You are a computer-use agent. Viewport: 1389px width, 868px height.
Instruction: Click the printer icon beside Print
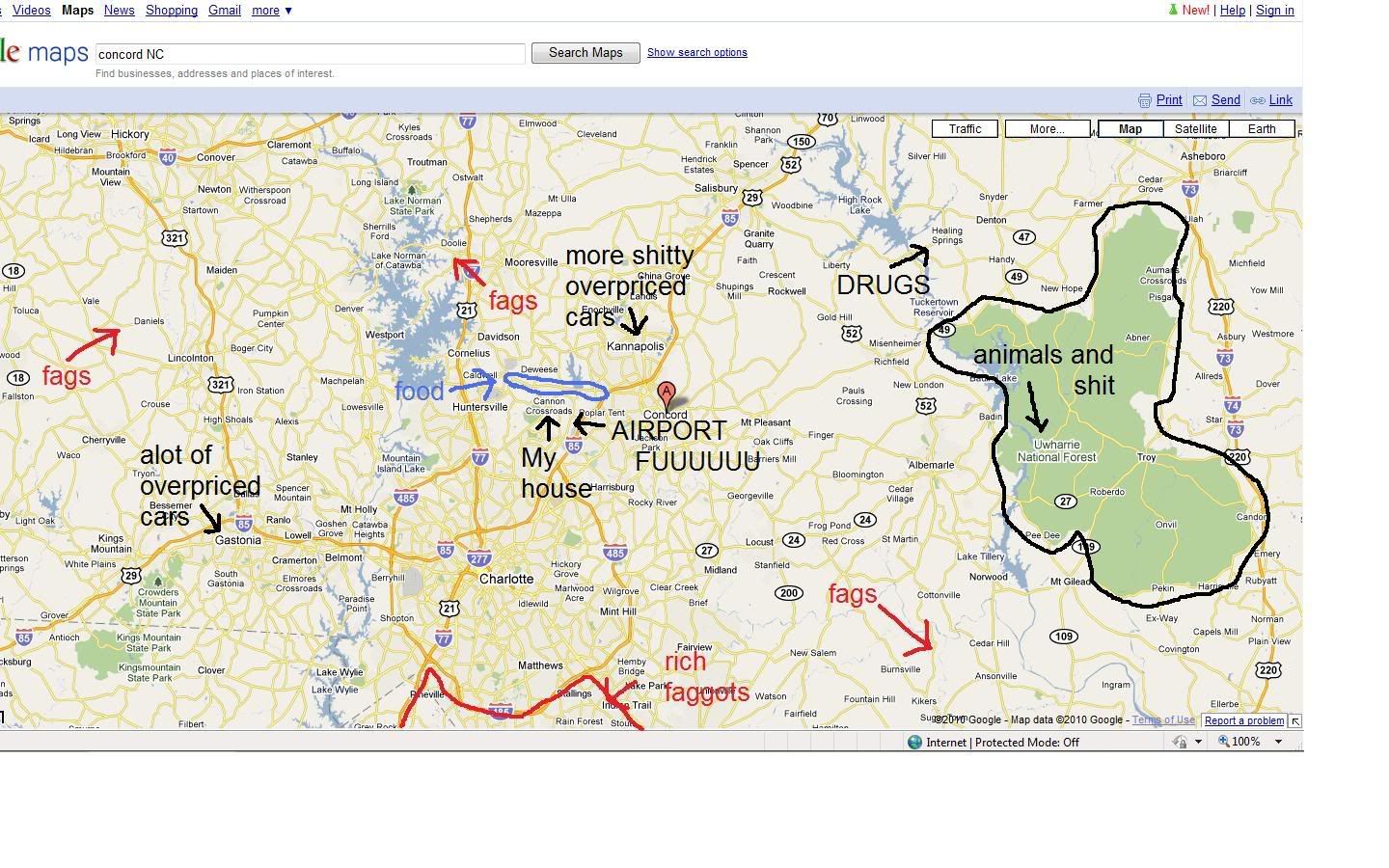point(1144,100)
